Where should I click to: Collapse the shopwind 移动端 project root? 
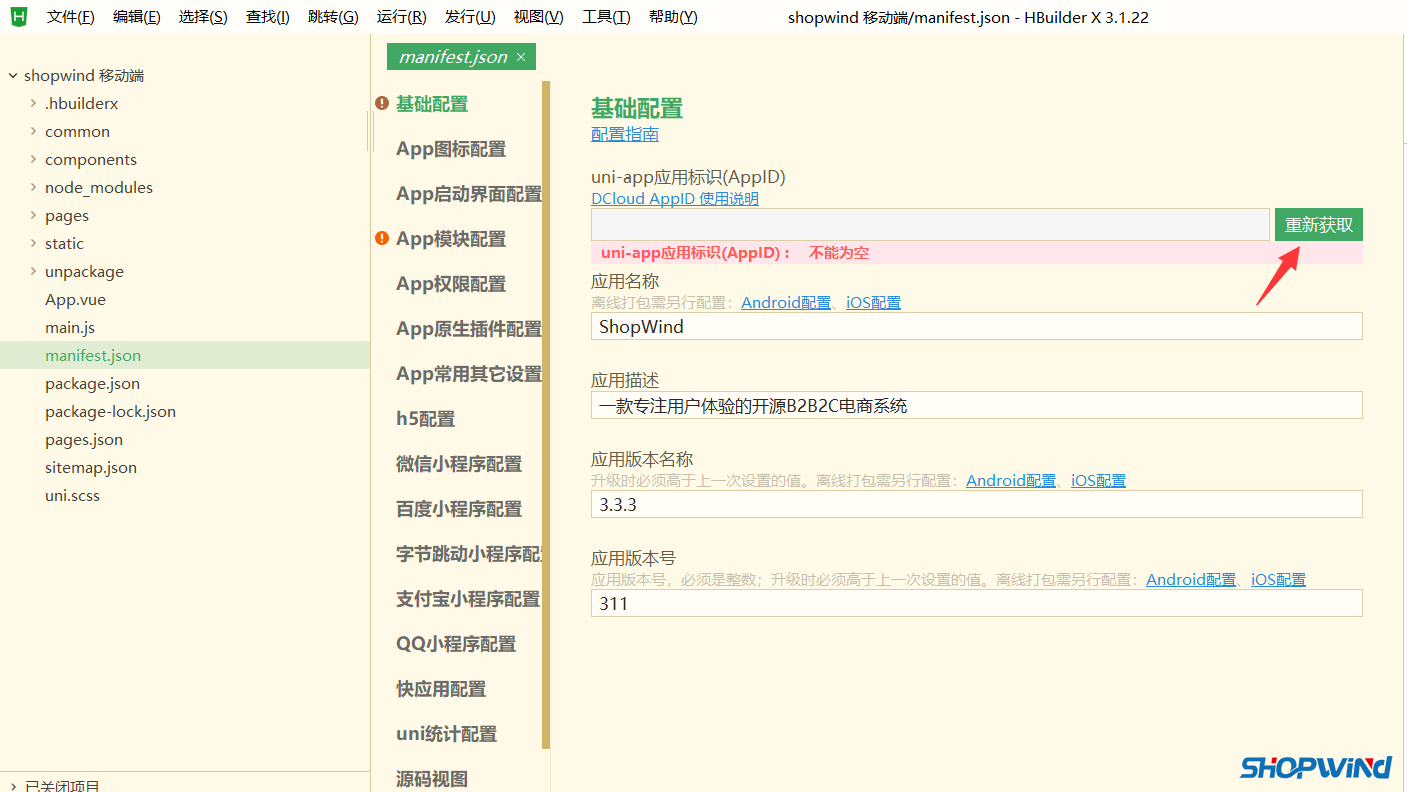(12, 76)
